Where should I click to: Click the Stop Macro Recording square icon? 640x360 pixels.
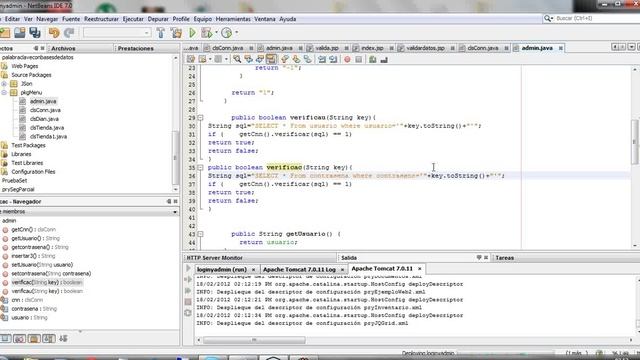click(358, 59)
